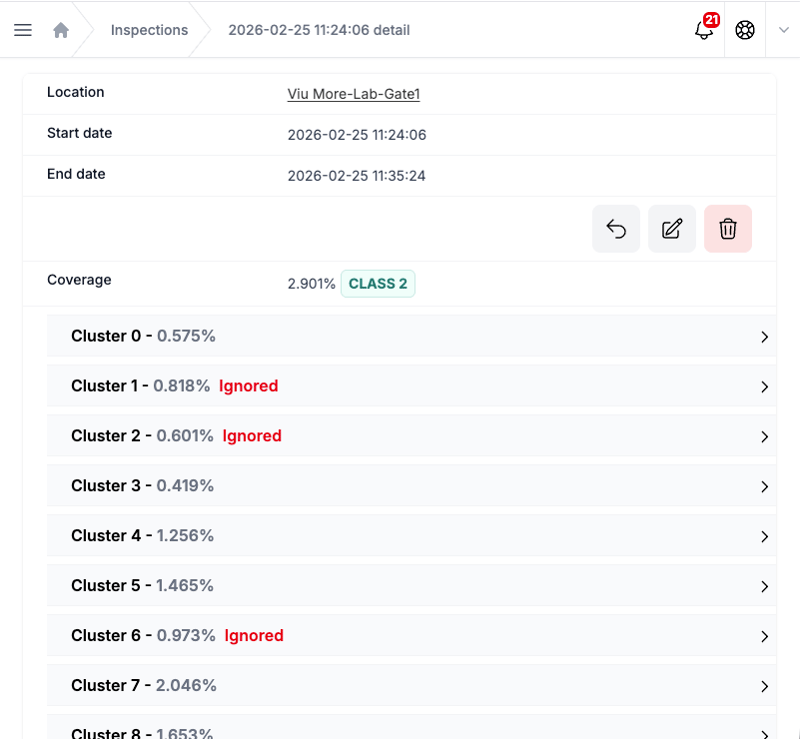This screenshot has height=739, width=800.
Task: Click the undo arrow action button
Action: (x=615, y=228)
